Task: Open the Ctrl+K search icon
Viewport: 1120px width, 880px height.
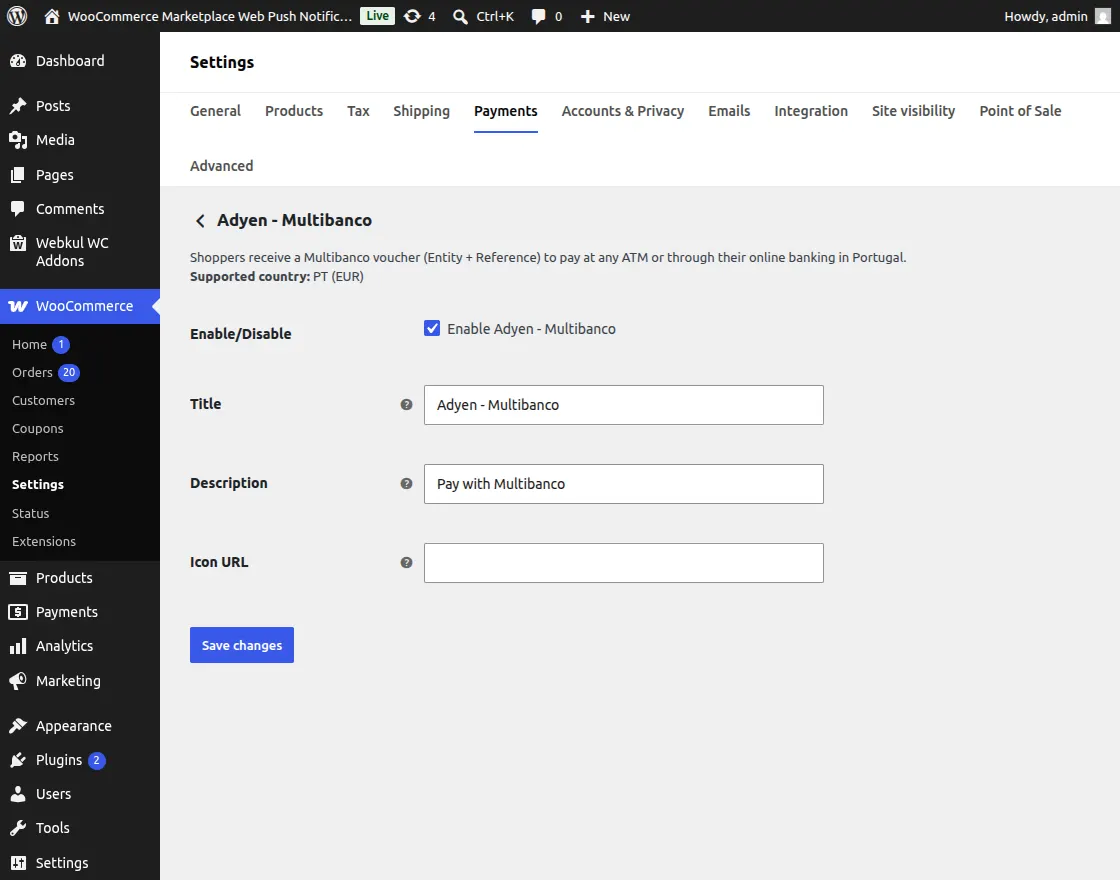Action: tap(461, 16)
